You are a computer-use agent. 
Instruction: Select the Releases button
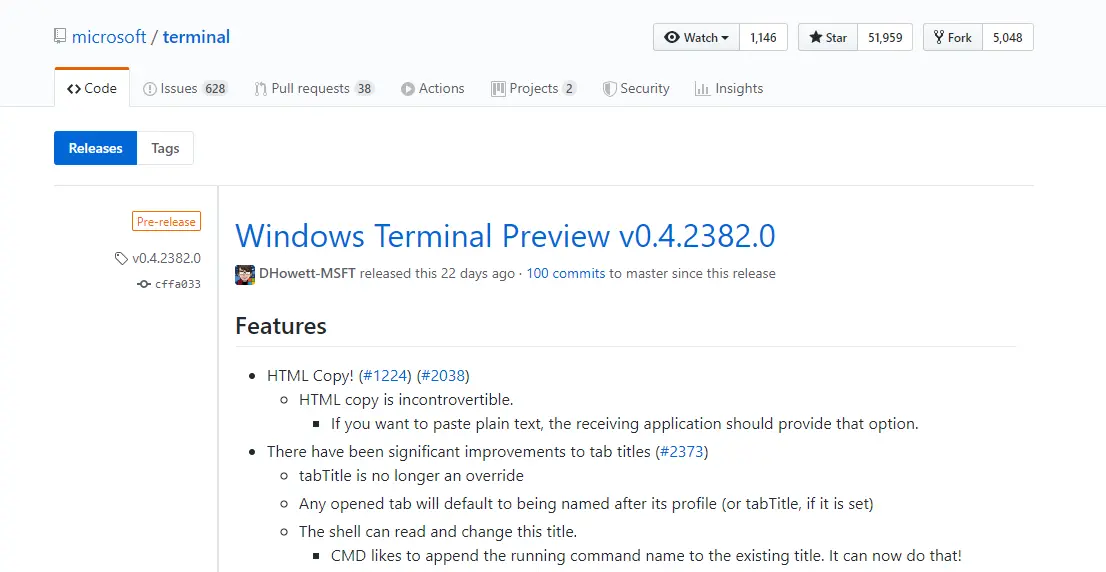click(x=95, y=148)
